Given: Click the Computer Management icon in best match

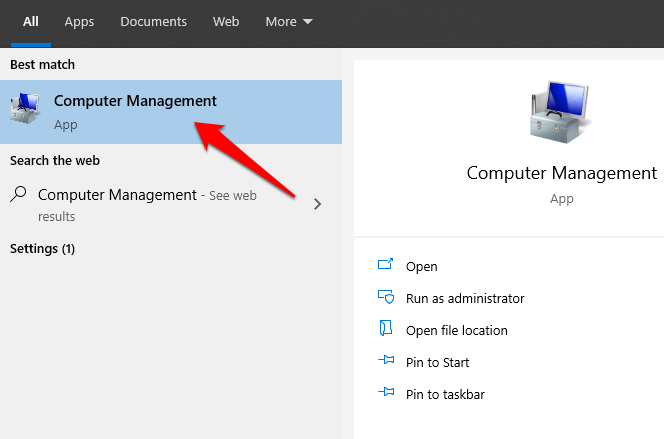Looking at the screenshot, I should click(x=25, y=108).
